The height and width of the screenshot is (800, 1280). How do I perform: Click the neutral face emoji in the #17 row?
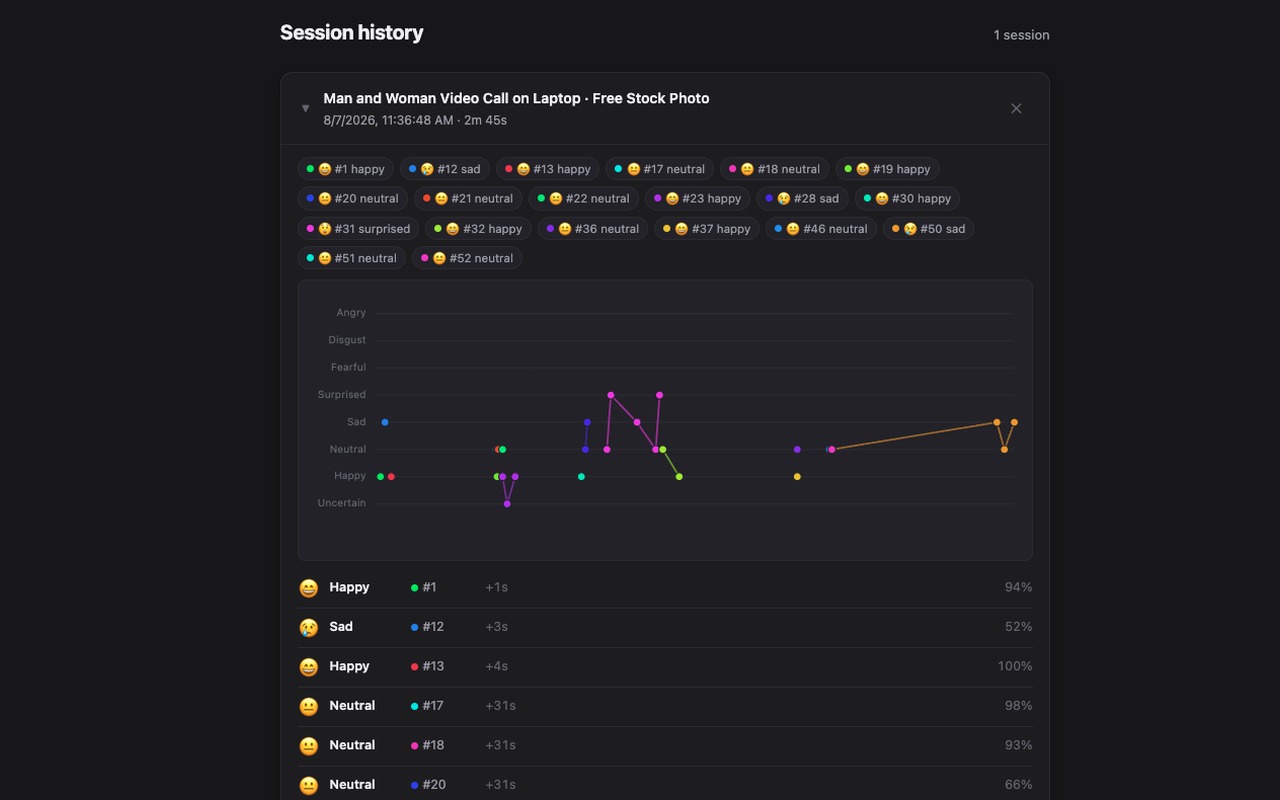[309, 706]
